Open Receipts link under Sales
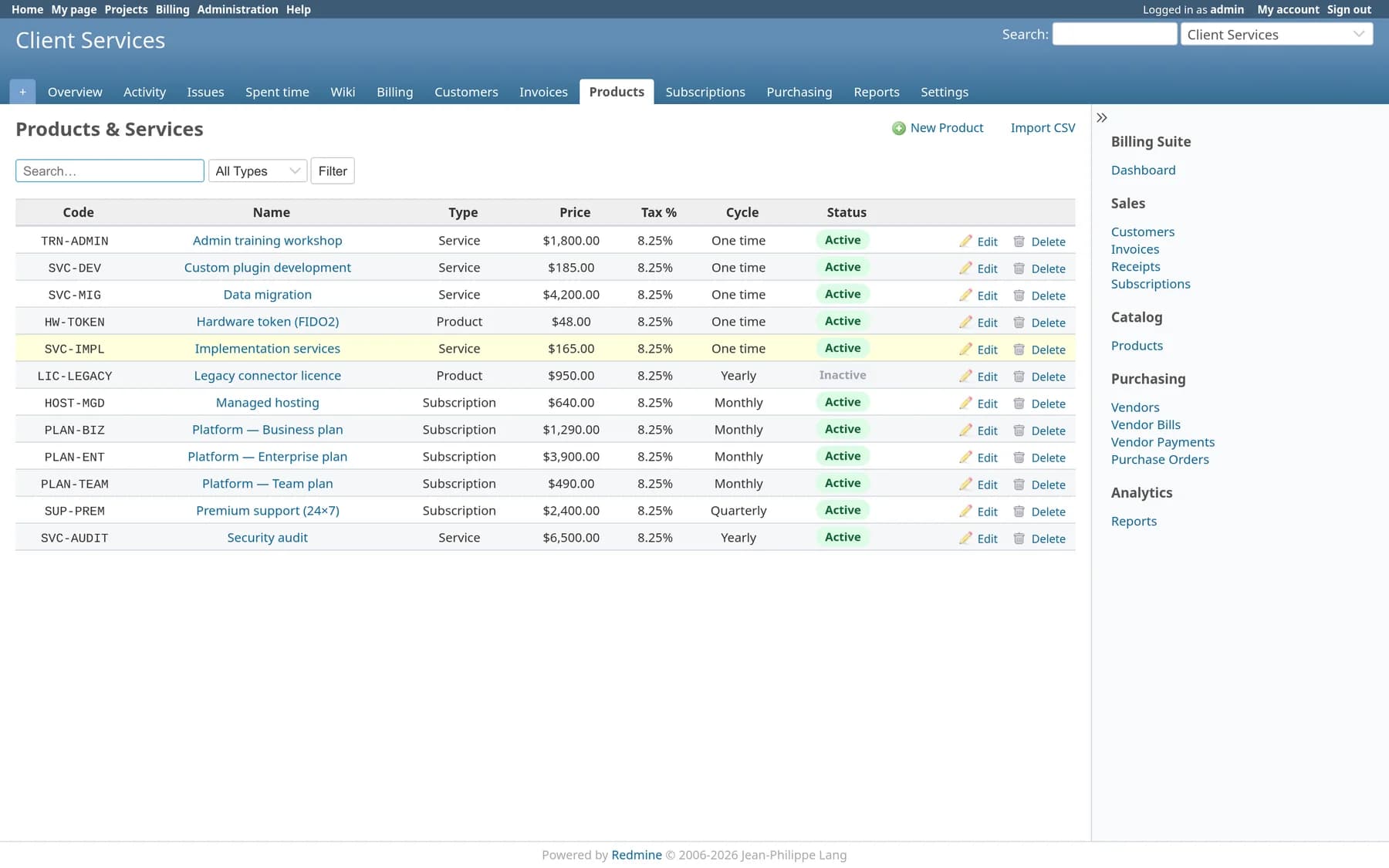 [x=1135, y=266]
